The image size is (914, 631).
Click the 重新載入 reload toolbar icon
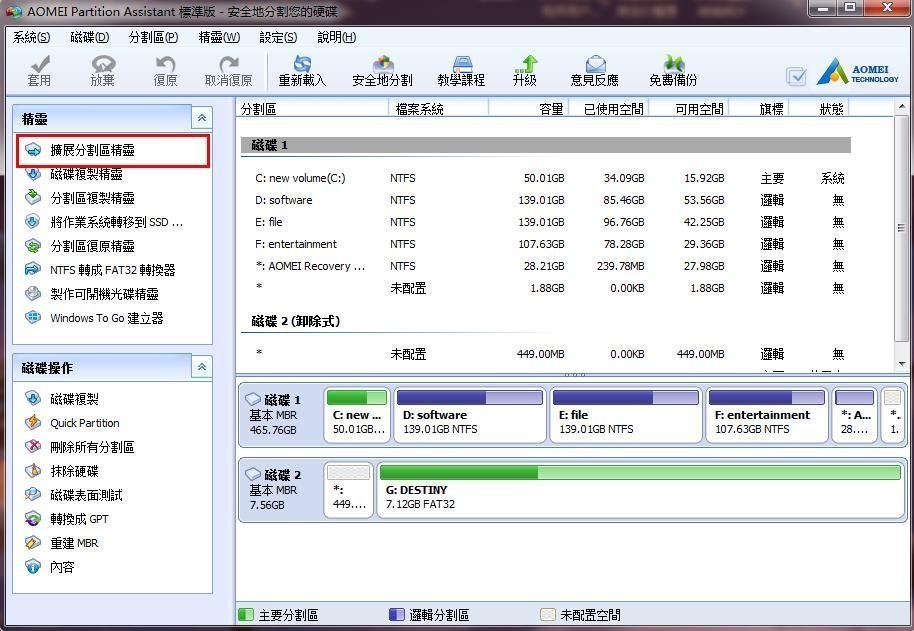point(302,71)
